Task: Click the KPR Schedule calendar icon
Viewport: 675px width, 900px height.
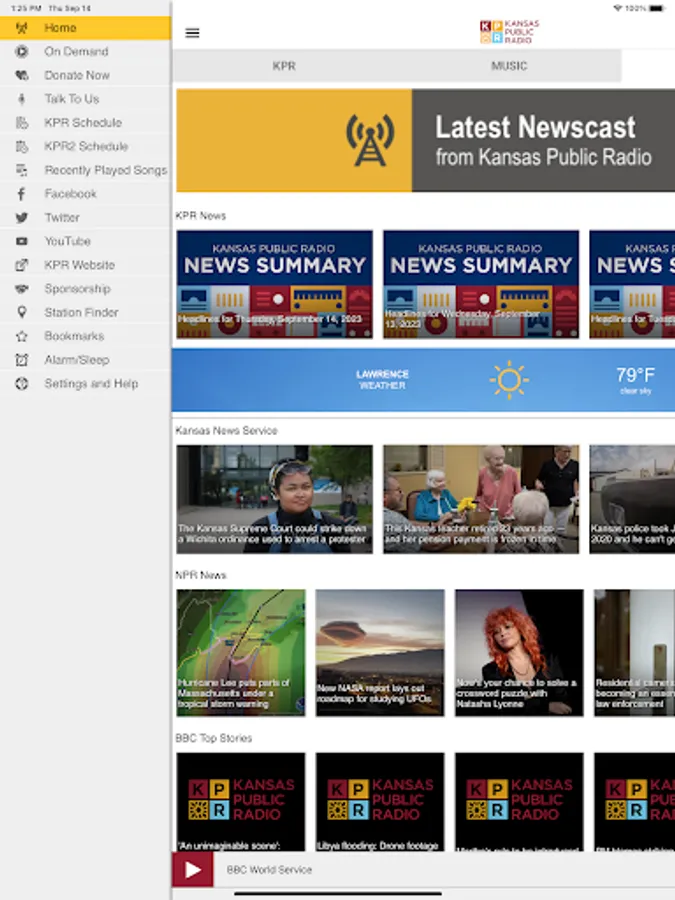Action: point(22,123)
